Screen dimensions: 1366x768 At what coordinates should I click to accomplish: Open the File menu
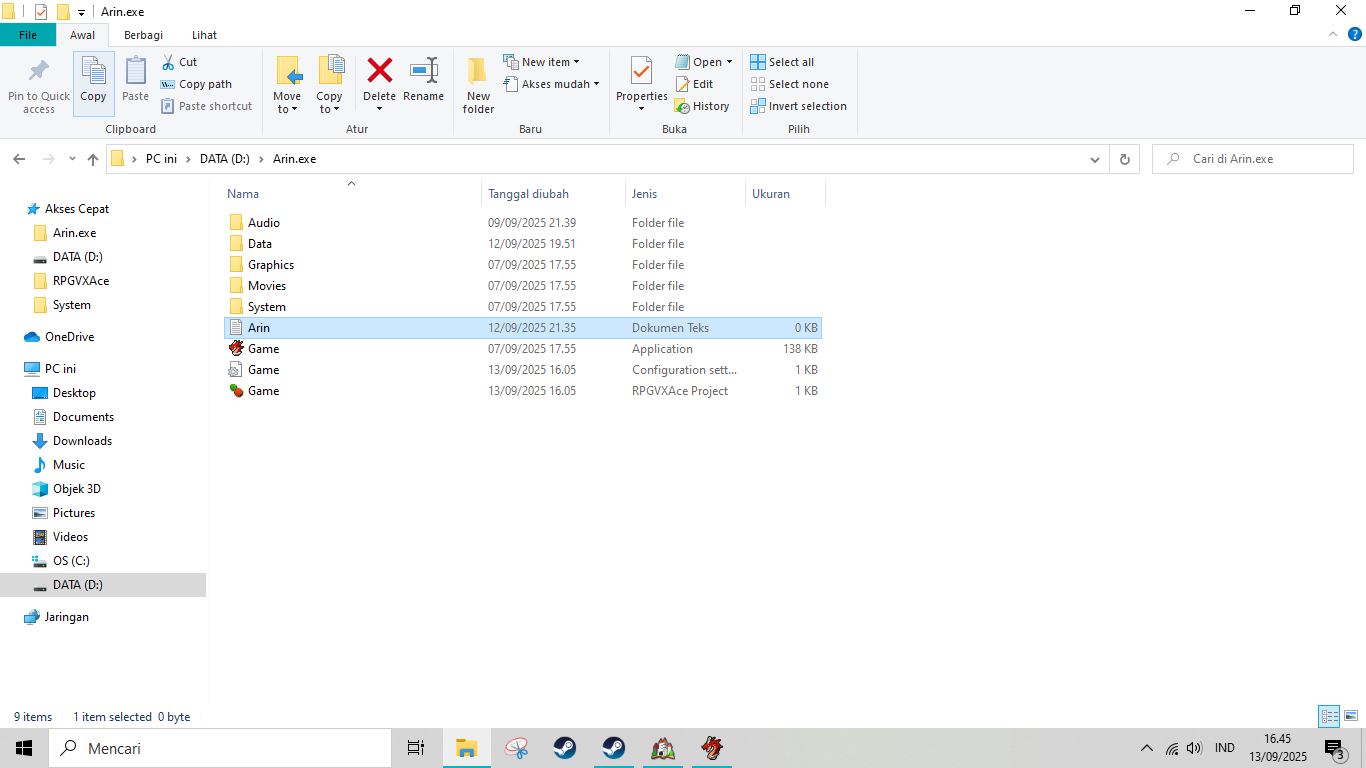(28, 35)
